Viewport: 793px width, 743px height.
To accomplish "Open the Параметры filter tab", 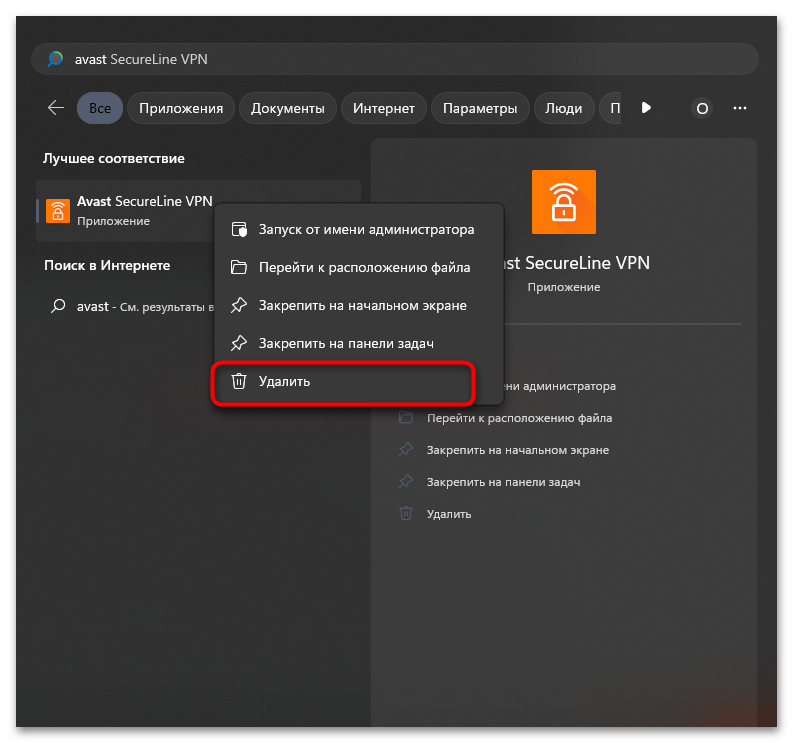I will [x=480, y=108].
